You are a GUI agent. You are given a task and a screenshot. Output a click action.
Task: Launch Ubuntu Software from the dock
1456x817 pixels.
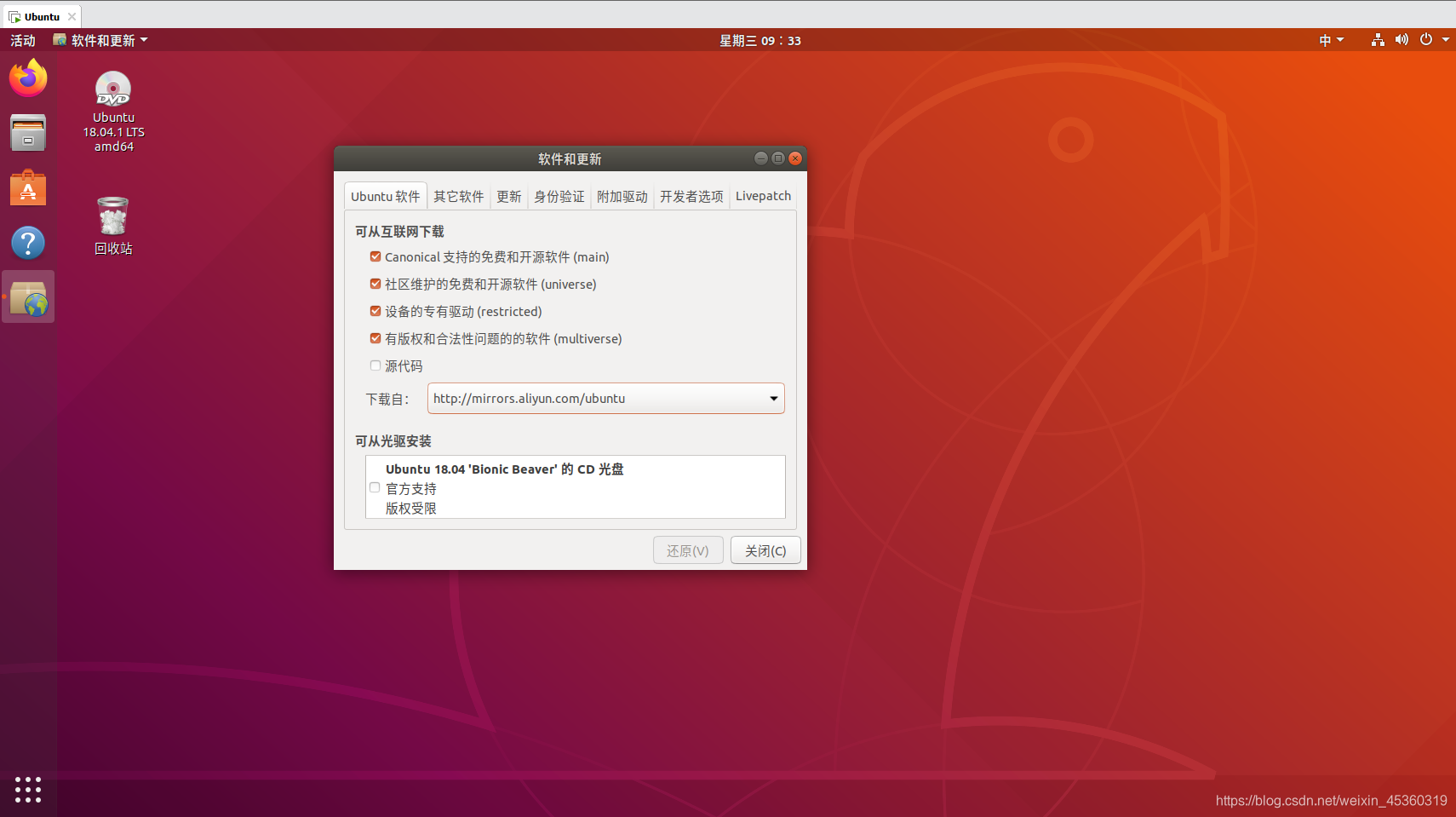pos(28,187)
